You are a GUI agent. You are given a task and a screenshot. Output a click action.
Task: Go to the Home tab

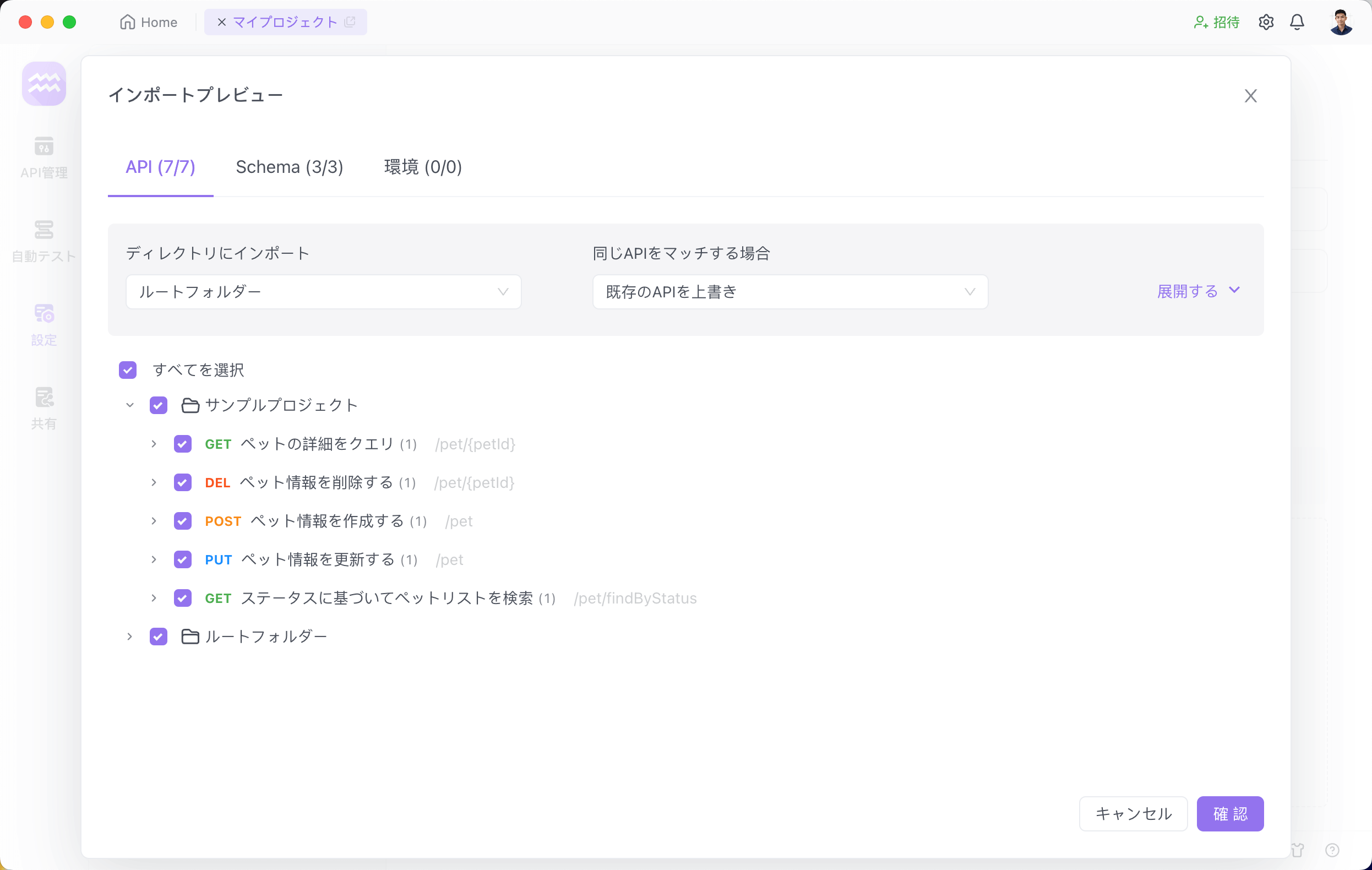point(149,22)
